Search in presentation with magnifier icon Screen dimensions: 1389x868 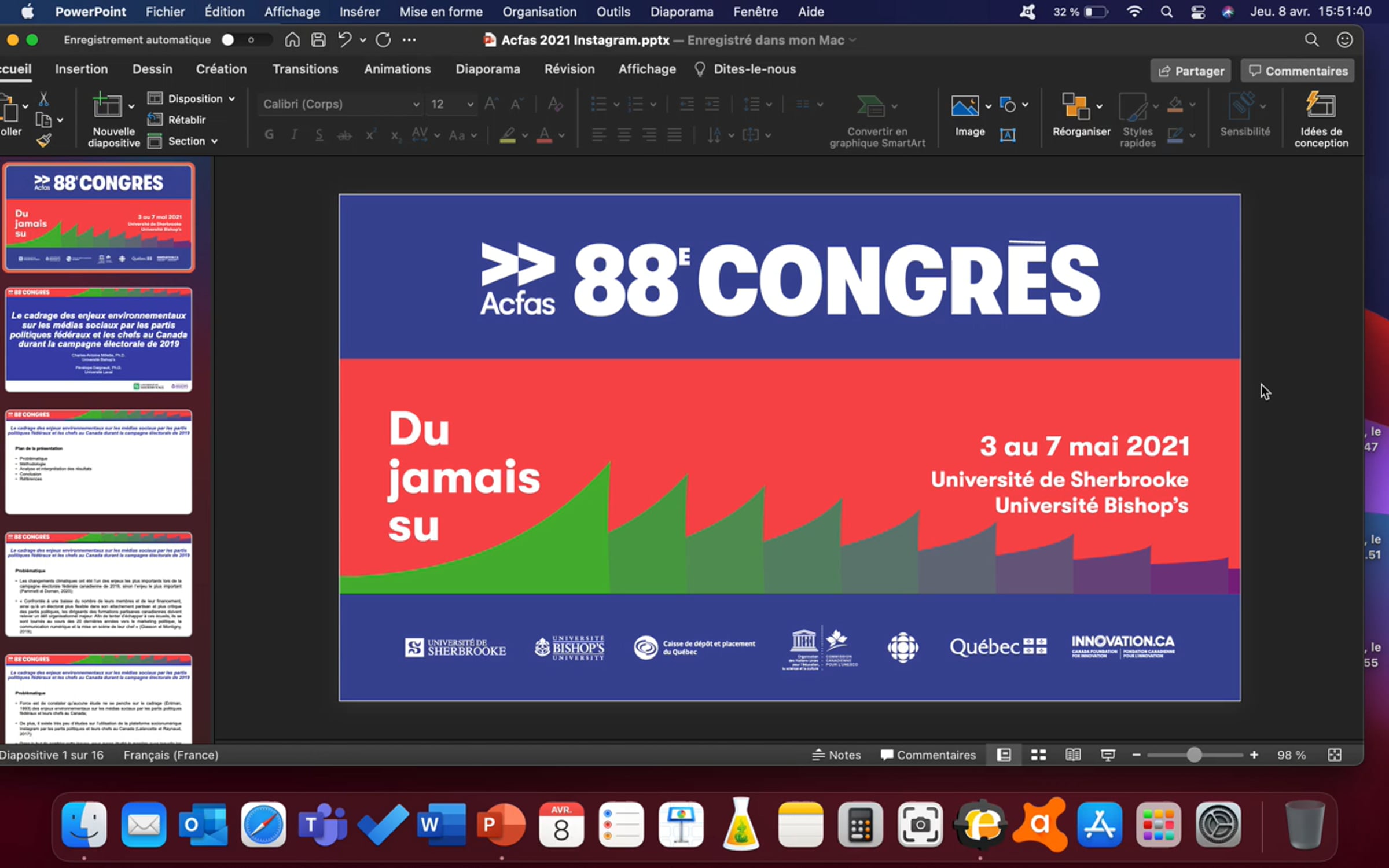pyautogui.click(x=1311, y=40)
